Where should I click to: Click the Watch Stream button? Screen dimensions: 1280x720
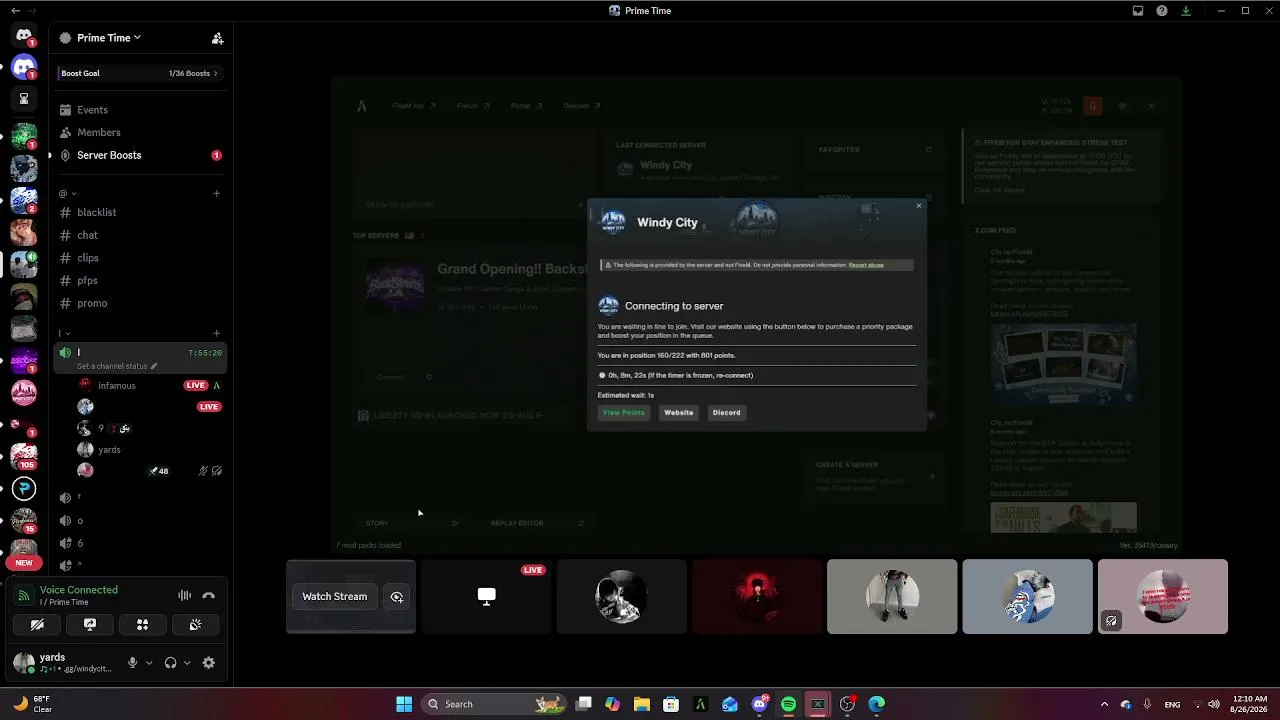point(335,597)
